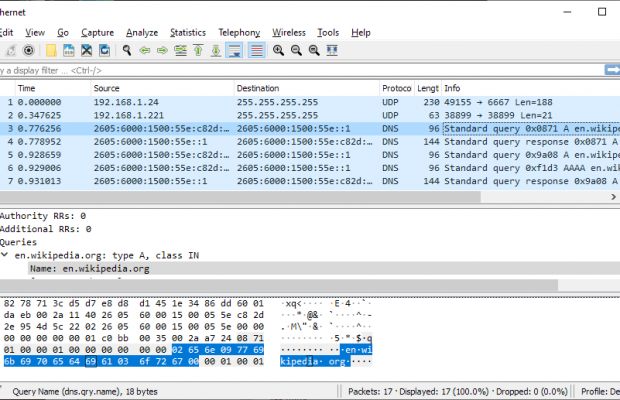
Task: Click inside the display filter field
Action: click(x=300, y=70)
